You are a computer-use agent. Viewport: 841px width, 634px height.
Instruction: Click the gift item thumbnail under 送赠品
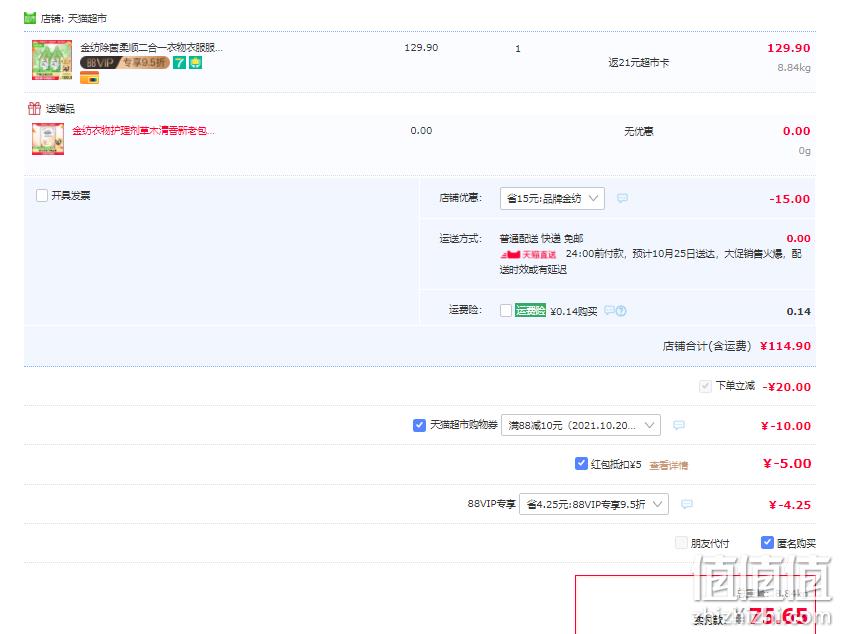tap(48, 139)
